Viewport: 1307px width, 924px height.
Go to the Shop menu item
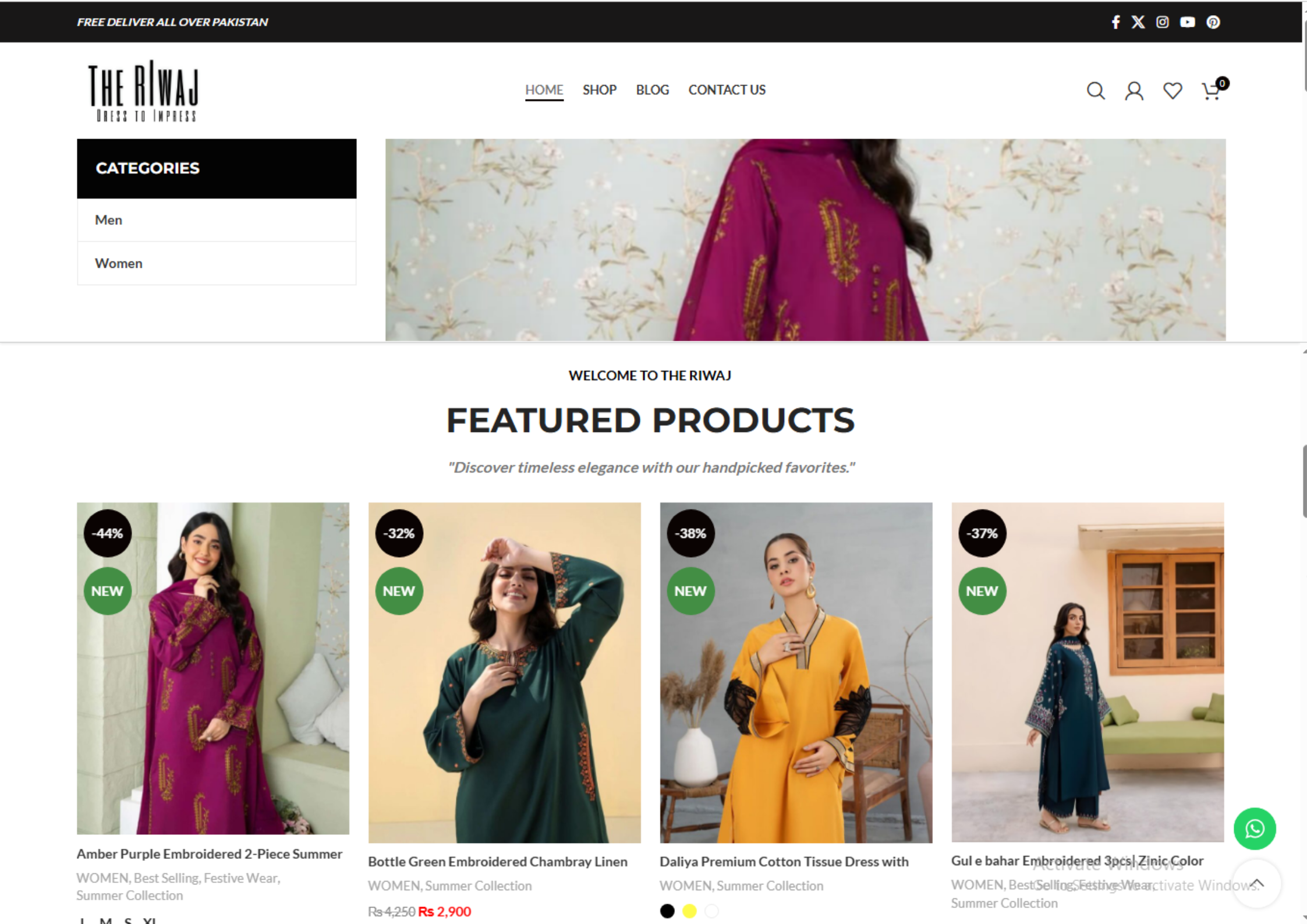point(599,90)
